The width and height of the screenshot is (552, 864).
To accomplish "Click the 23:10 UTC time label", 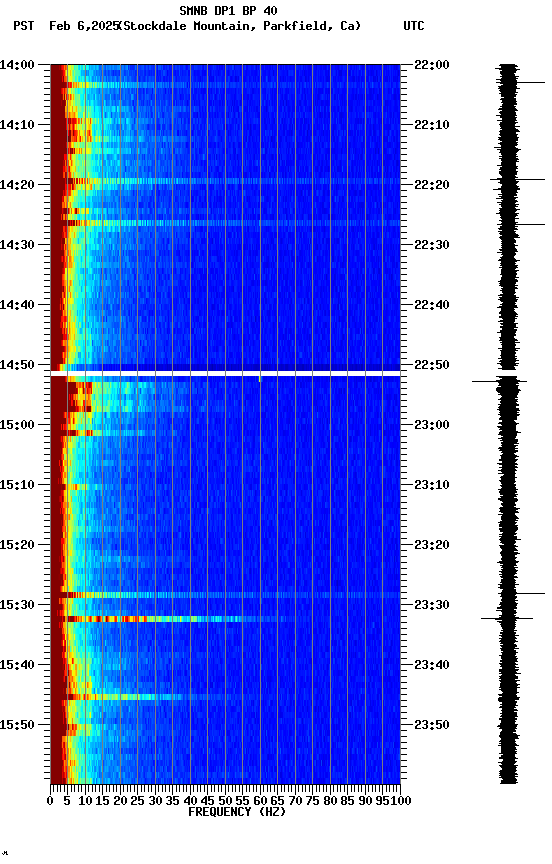I will click(x=432, y=485).
